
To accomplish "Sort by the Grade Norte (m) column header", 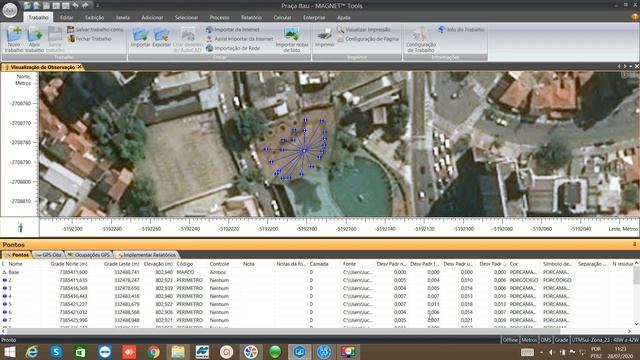I will pos(69,264).
